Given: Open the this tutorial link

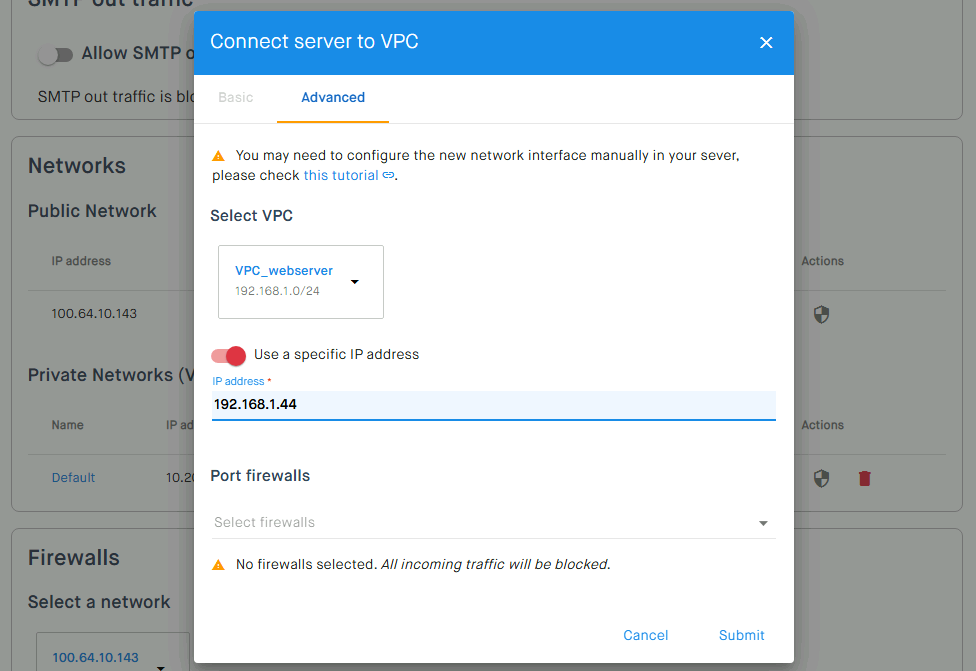Looking at the screenshot, I should [x=340, y=176].
